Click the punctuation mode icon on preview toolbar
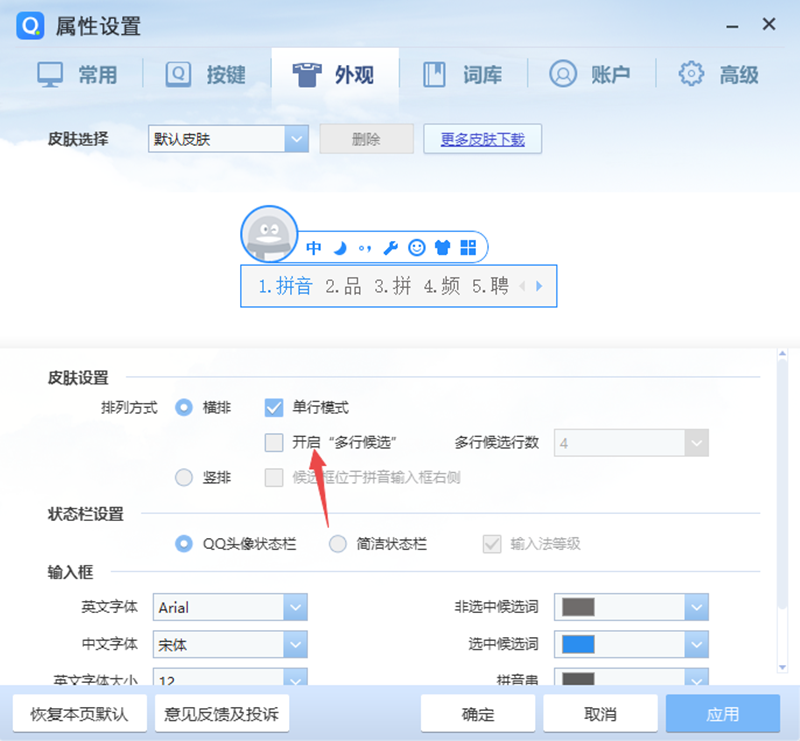800x741 pixels. click(365, 246)
